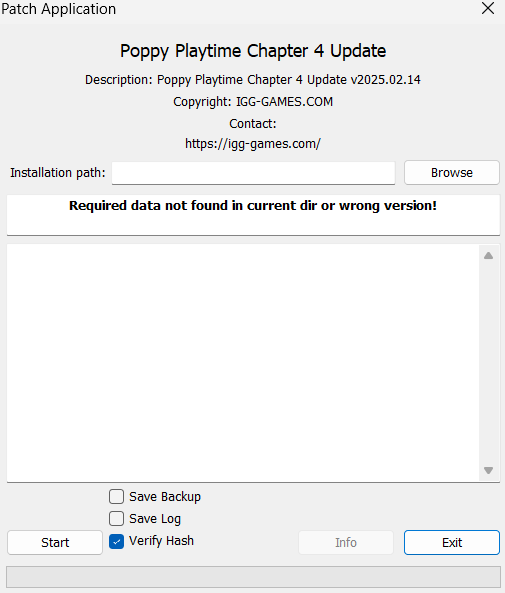Image resolution: width=505 pixels, height=593 pixels.
Task: Focus the Installation path text field
Action: pos(253,173)
